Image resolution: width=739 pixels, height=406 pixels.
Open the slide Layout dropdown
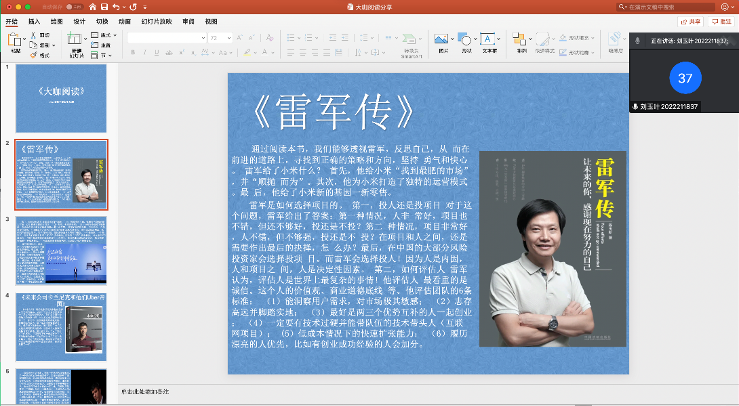pyautogui.click(x=107, y=35)
